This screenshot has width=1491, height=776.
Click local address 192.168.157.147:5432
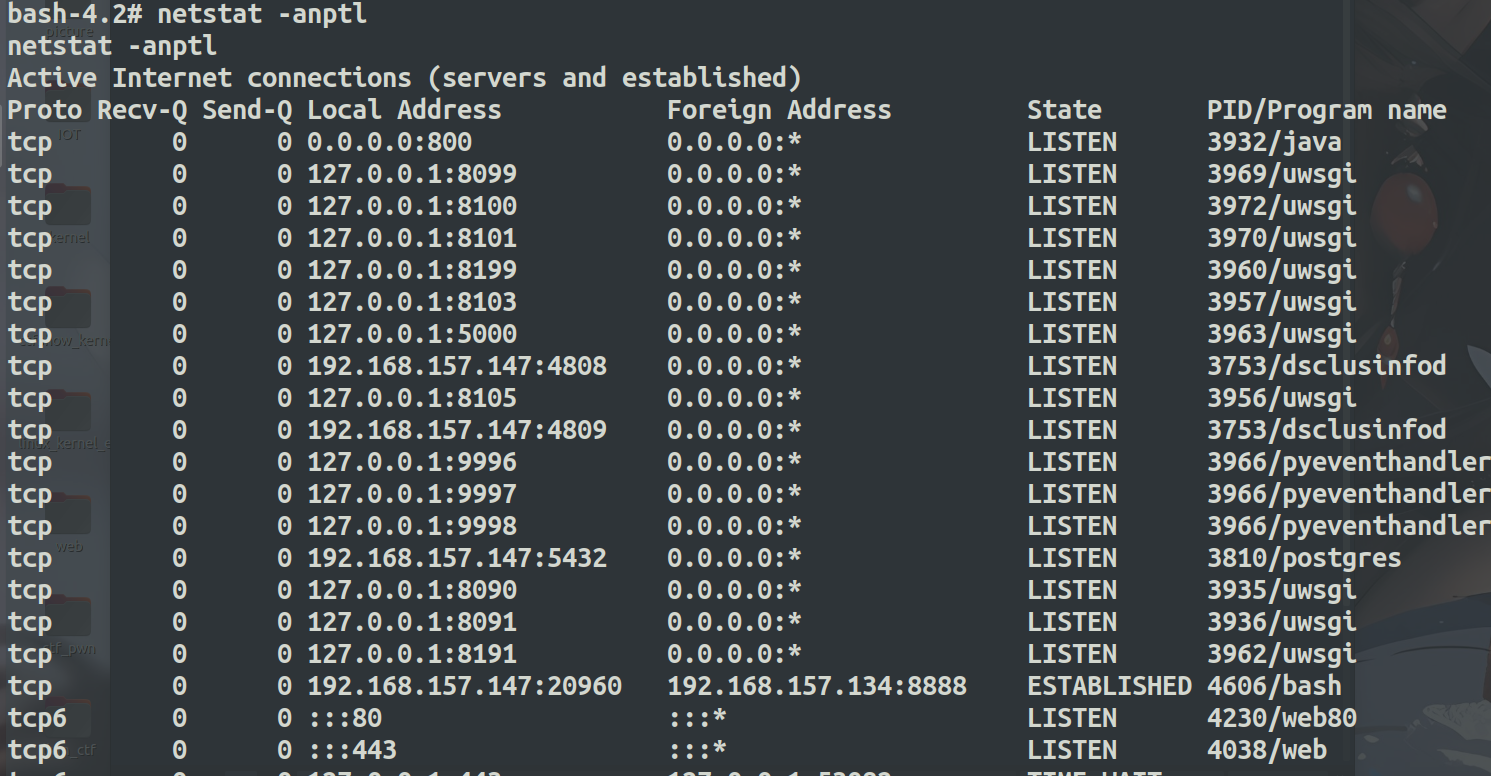pos(456,558)
